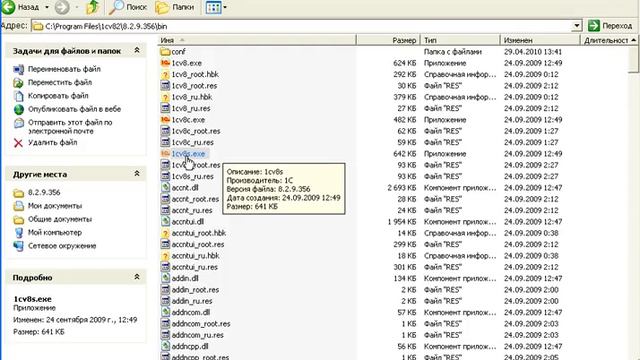Click 'Удалить файл' task link
This screenshot has height=360, width=640.
pos(52,142)
